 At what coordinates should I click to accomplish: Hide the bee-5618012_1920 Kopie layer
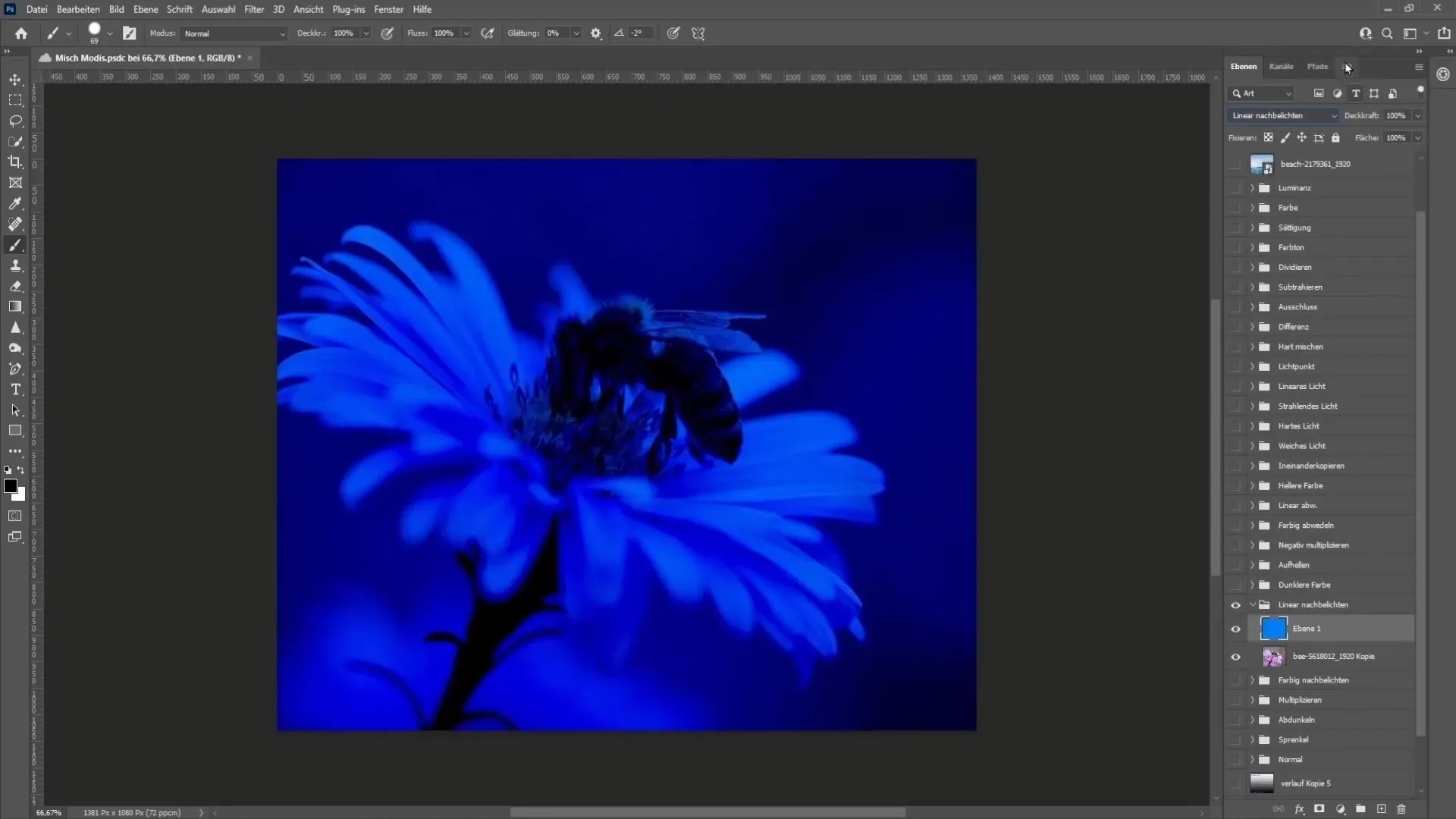point(1235,656)
